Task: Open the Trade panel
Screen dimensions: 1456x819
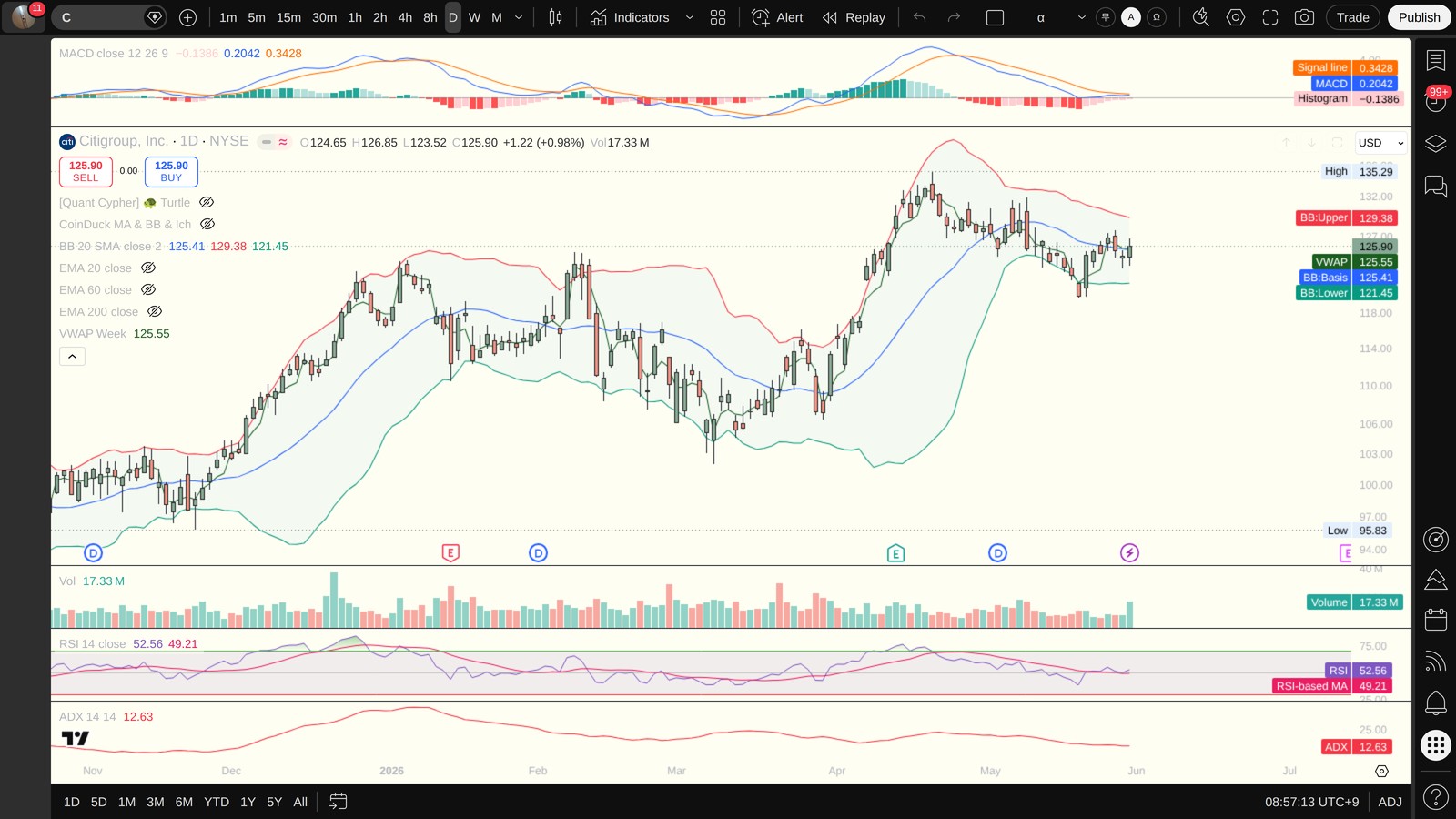Action: point(1352,17)
